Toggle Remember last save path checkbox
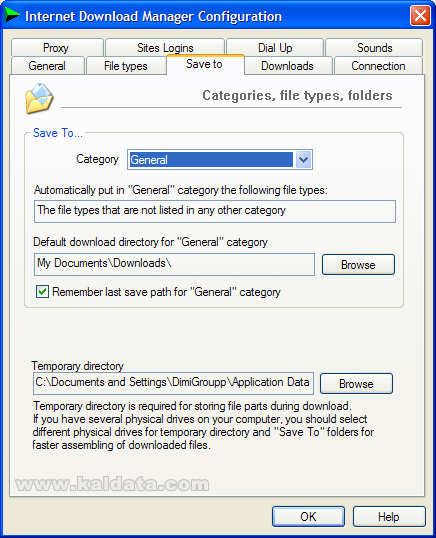 click(42, 292)
